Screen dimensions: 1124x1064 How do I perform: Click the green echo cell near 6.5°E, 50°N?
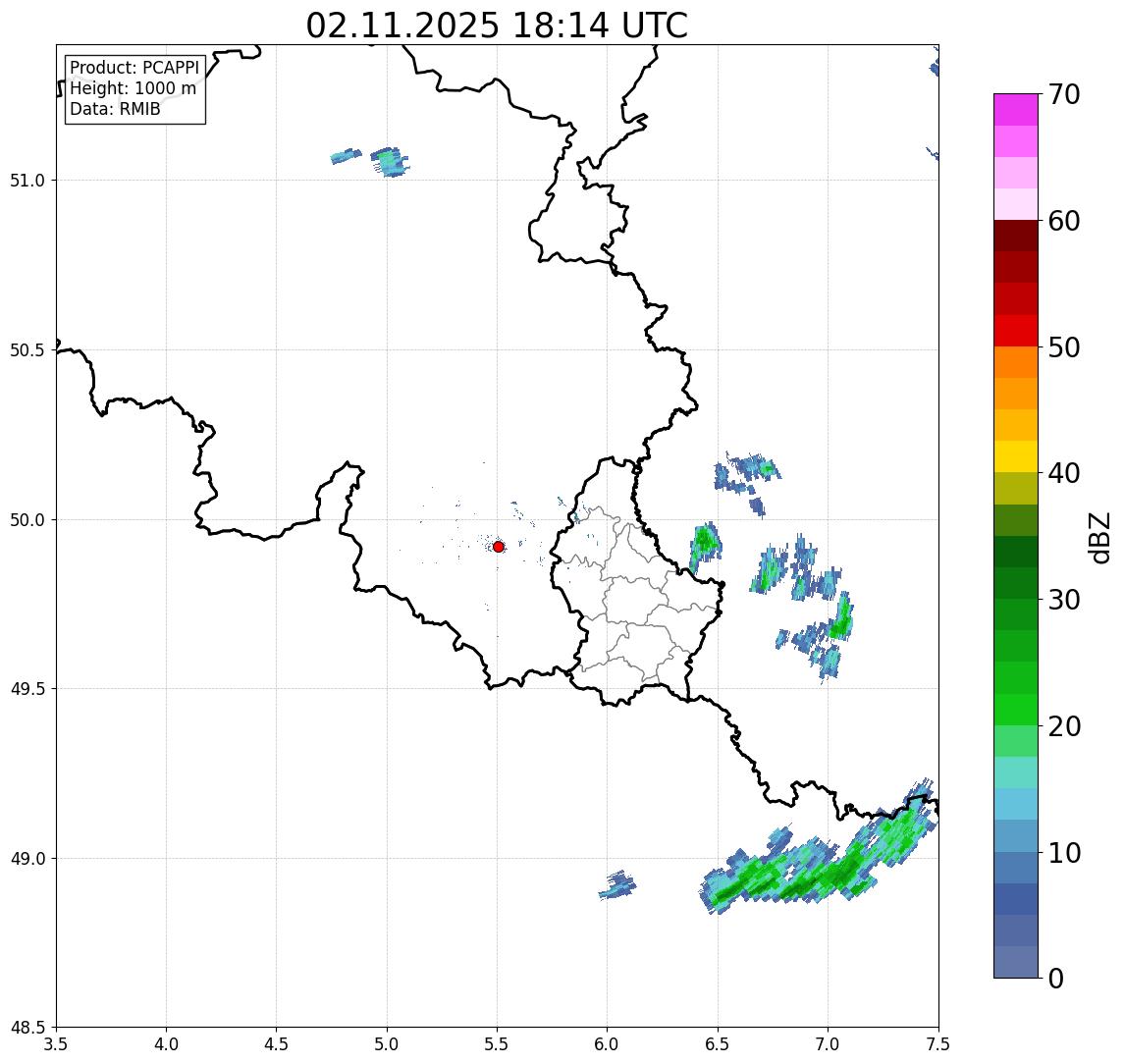click(x=705, y=542)
